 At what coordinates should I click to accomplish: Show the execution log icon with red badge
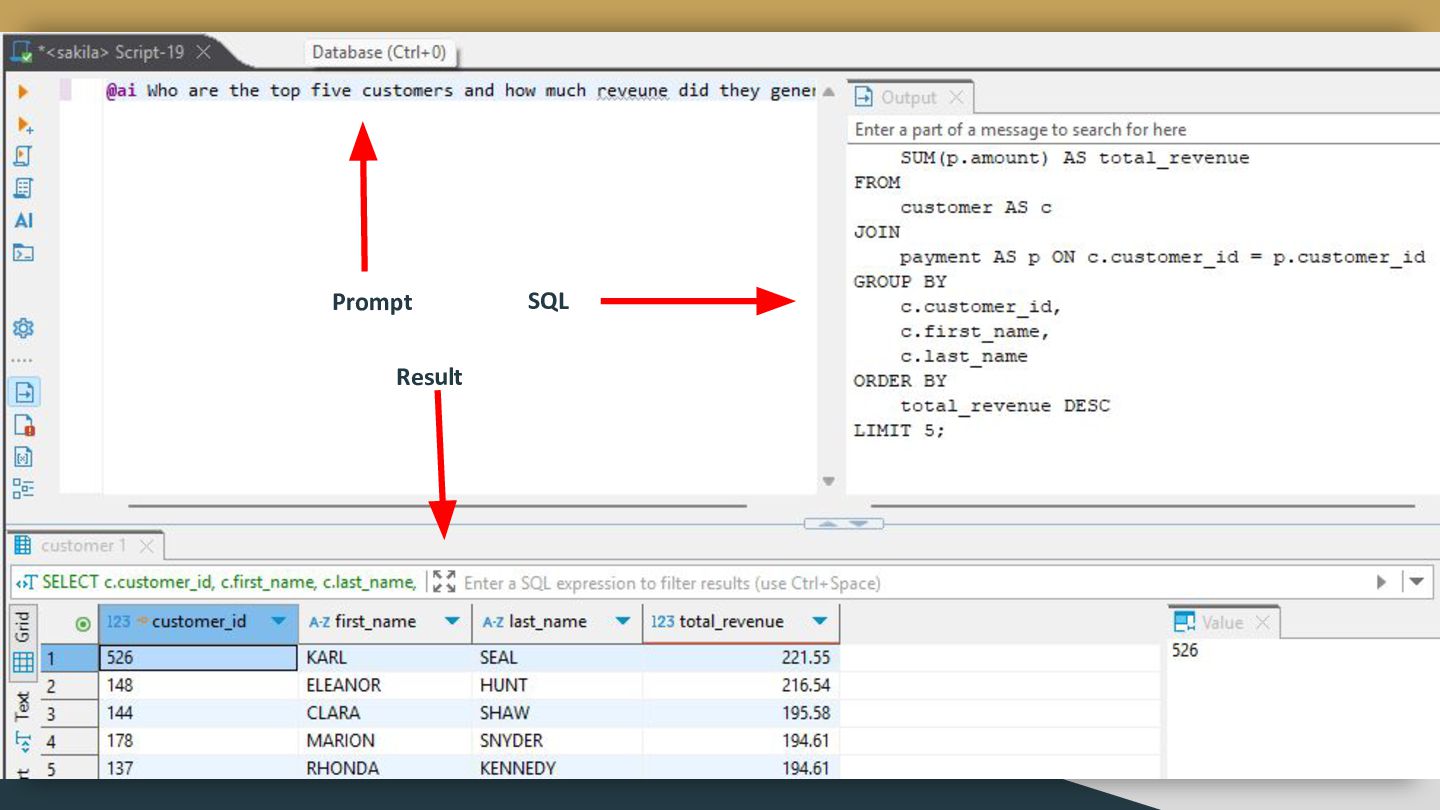pos(24,425)
